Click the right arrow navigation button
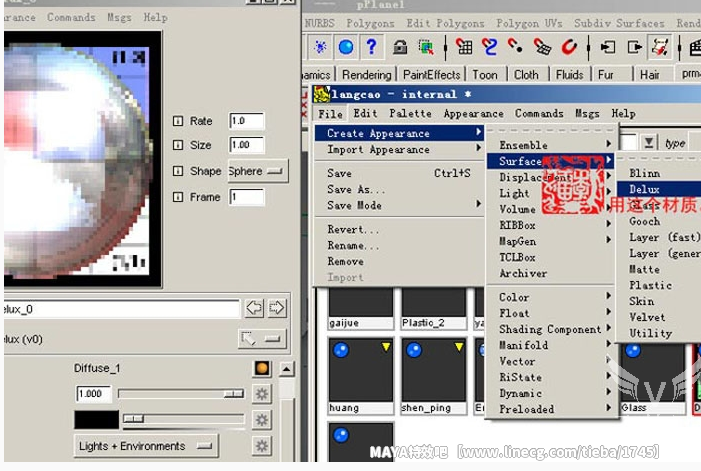This screenshot has height=471, width=701. coord(277,308)
